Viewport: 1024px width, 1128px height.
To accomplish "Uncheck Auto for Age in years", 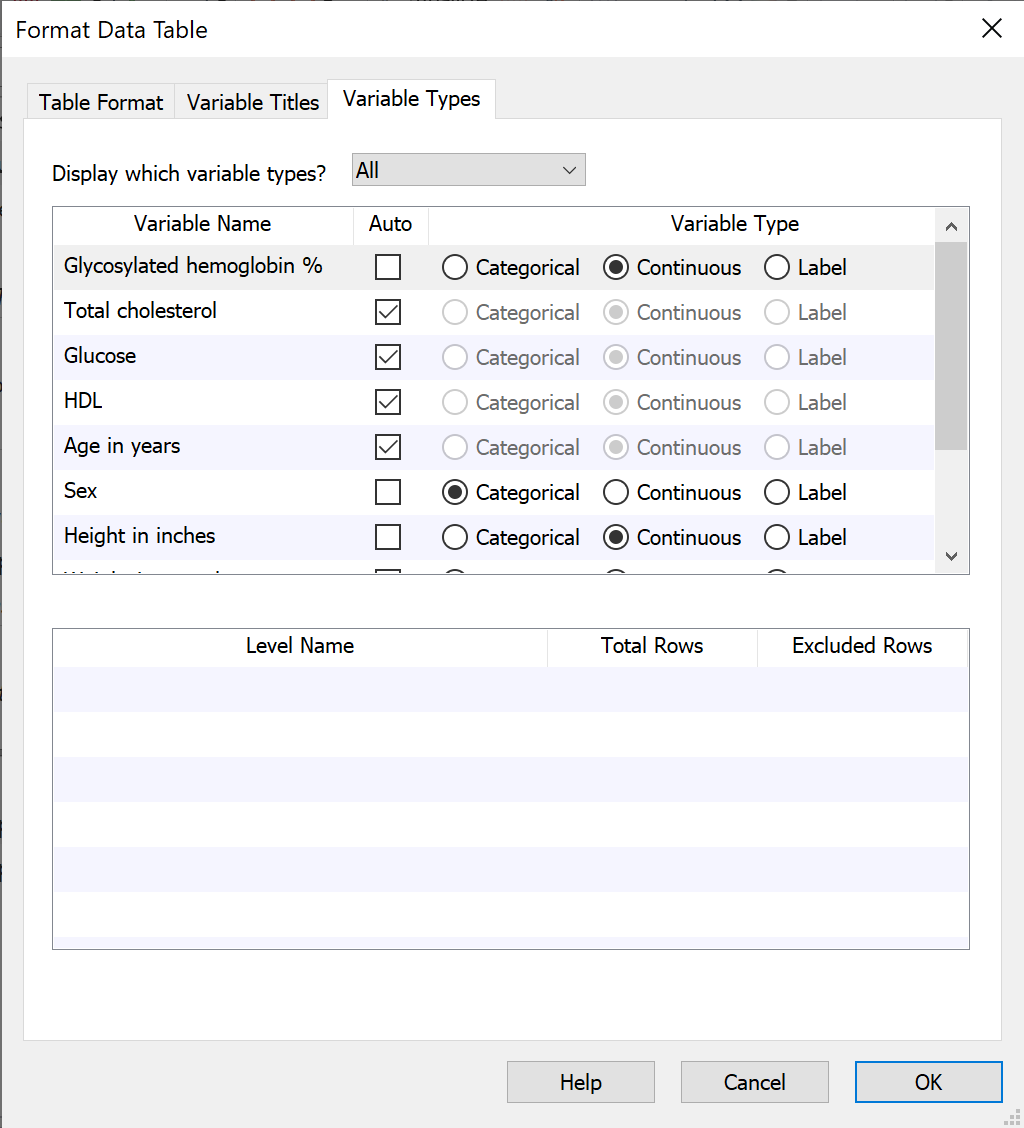I will (x=388, y=447).
